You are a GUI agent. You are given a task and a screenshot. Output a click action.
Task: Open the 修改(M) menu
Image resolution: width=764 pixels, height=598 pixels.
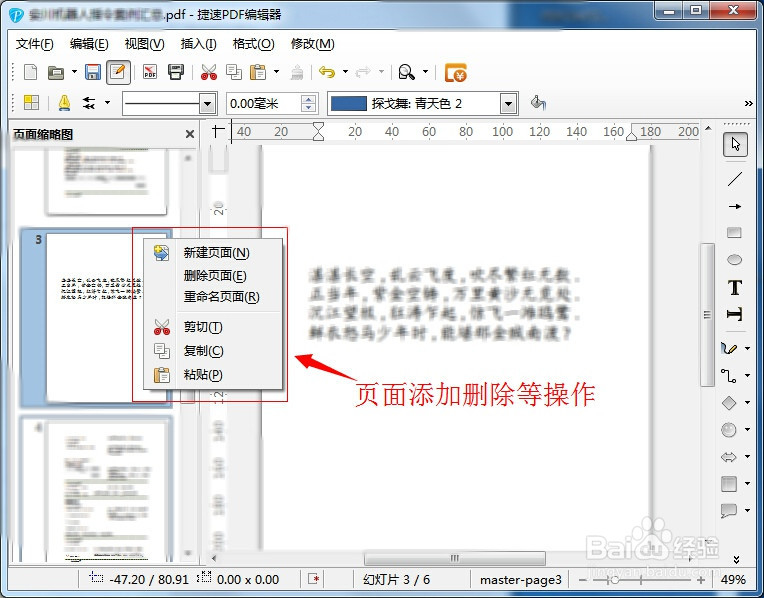point(312,44)
